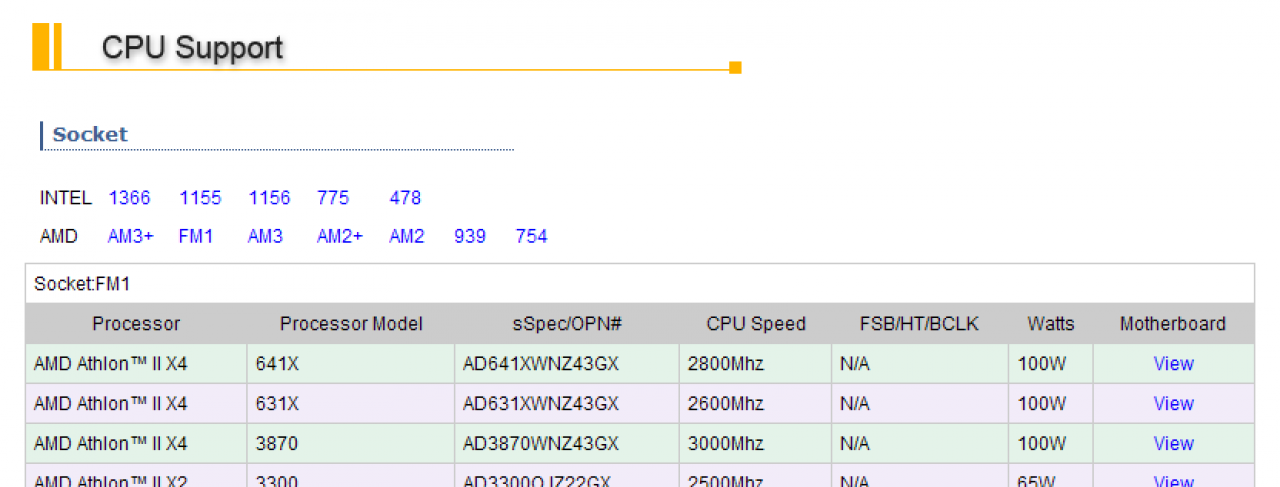Viewport: 1280px width, 487px height.
Task: Open the AMD 754 socket link
Action: pos(532,237)
